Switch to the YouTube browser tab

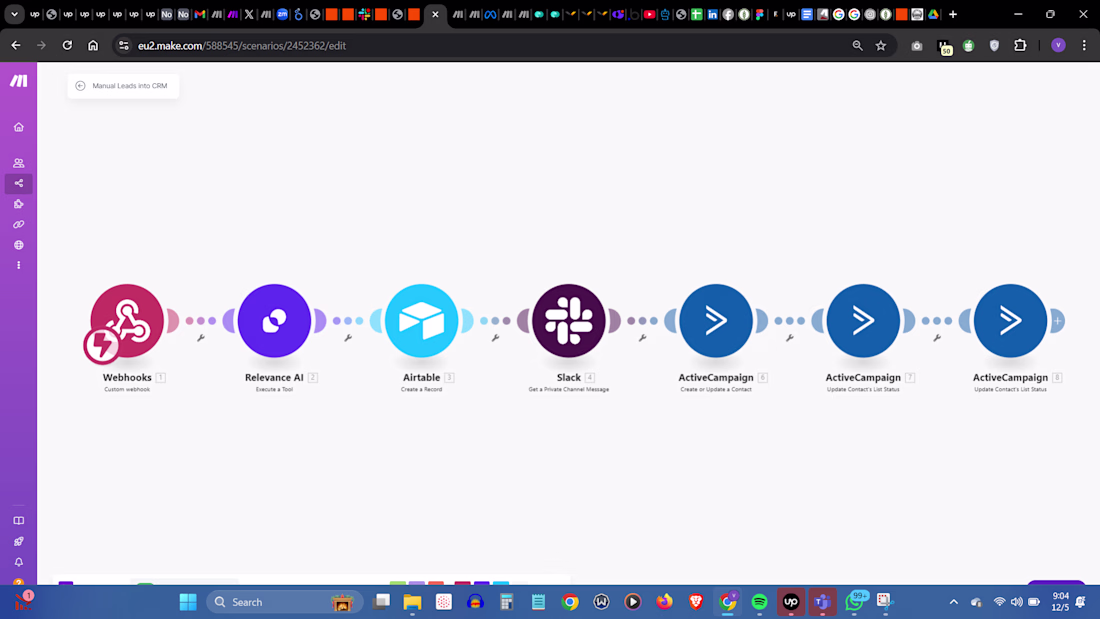pos(650,14)
